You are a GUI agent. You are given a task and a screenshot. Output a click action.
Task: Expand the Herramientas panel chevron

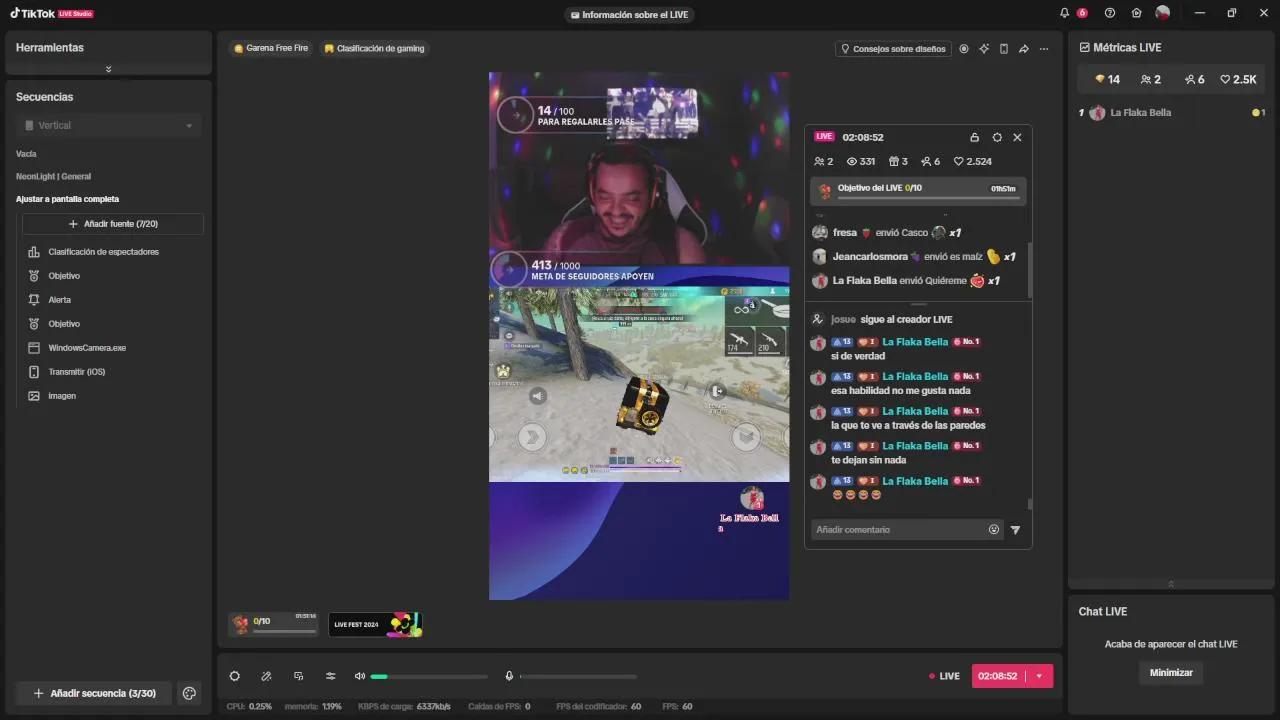pos(108,69)
